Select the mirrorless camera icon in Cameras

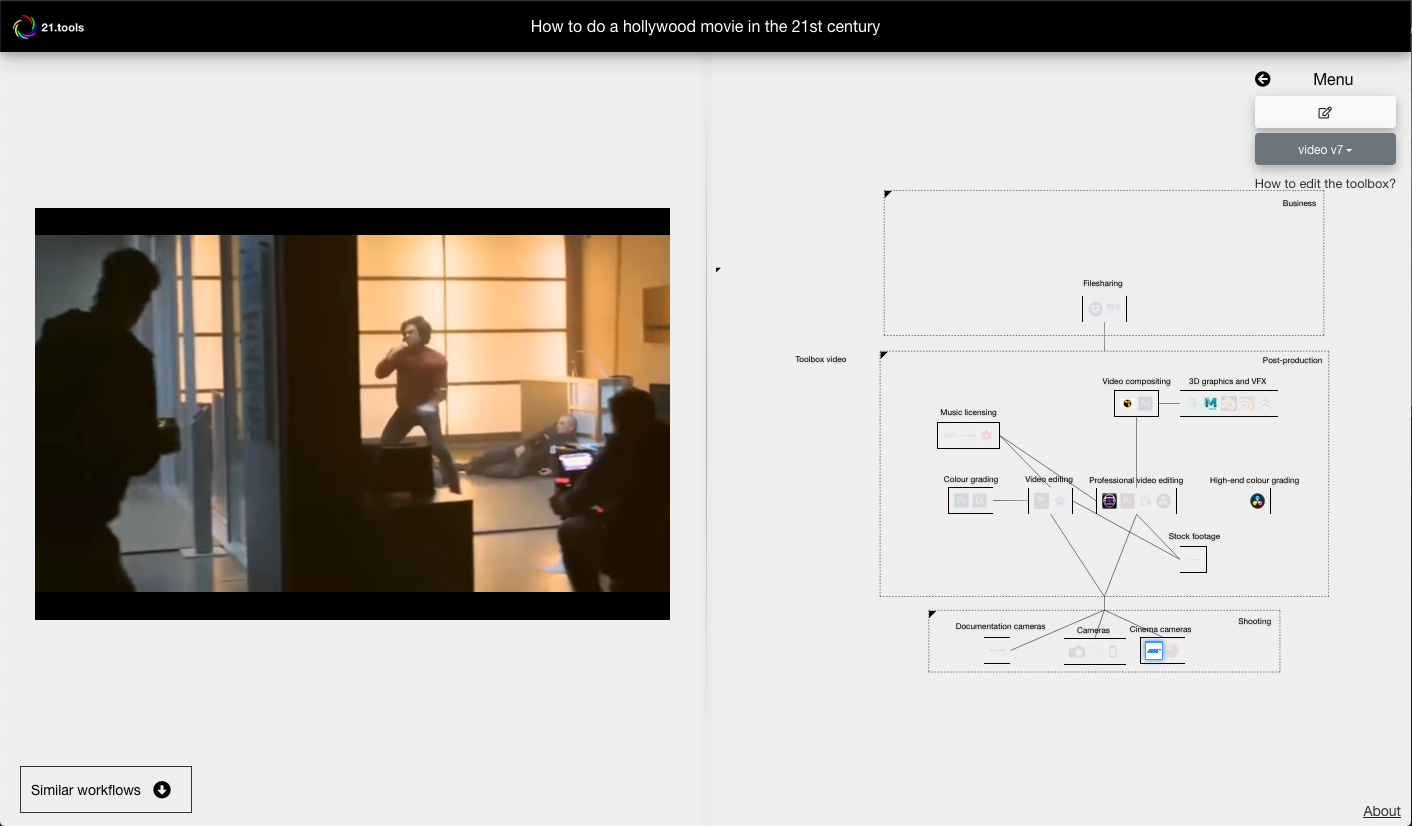[x=1096, y=652]
